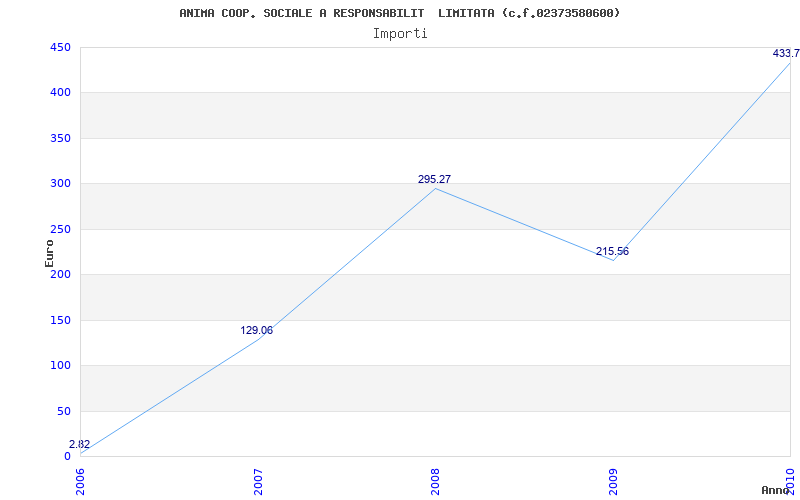This screenshot has height=500, width=800.
Task: Click the 250 y-axis tick label
Action: 60,229
